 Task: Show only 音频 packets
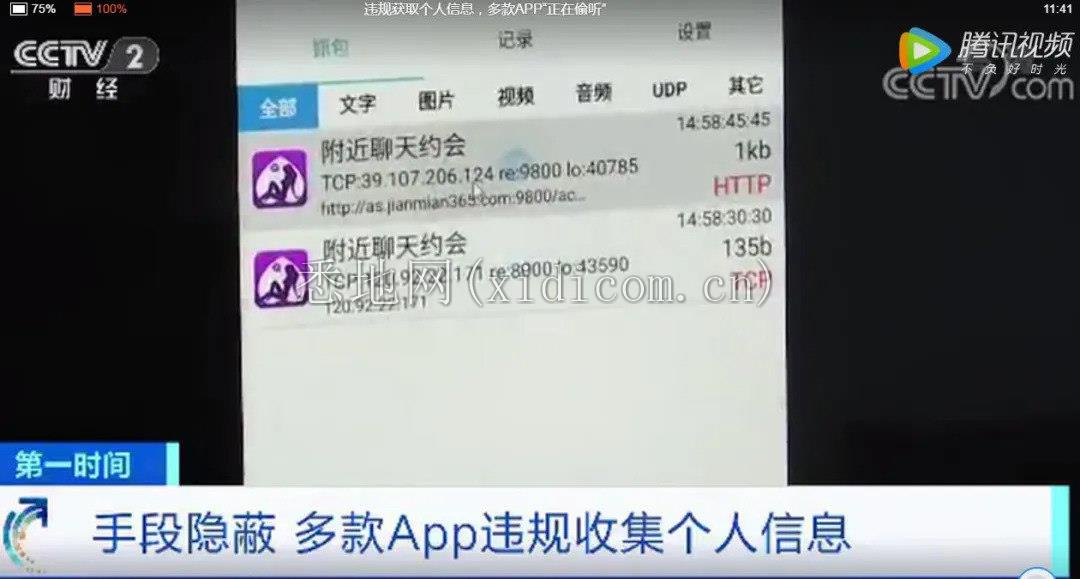pos(594,92)
